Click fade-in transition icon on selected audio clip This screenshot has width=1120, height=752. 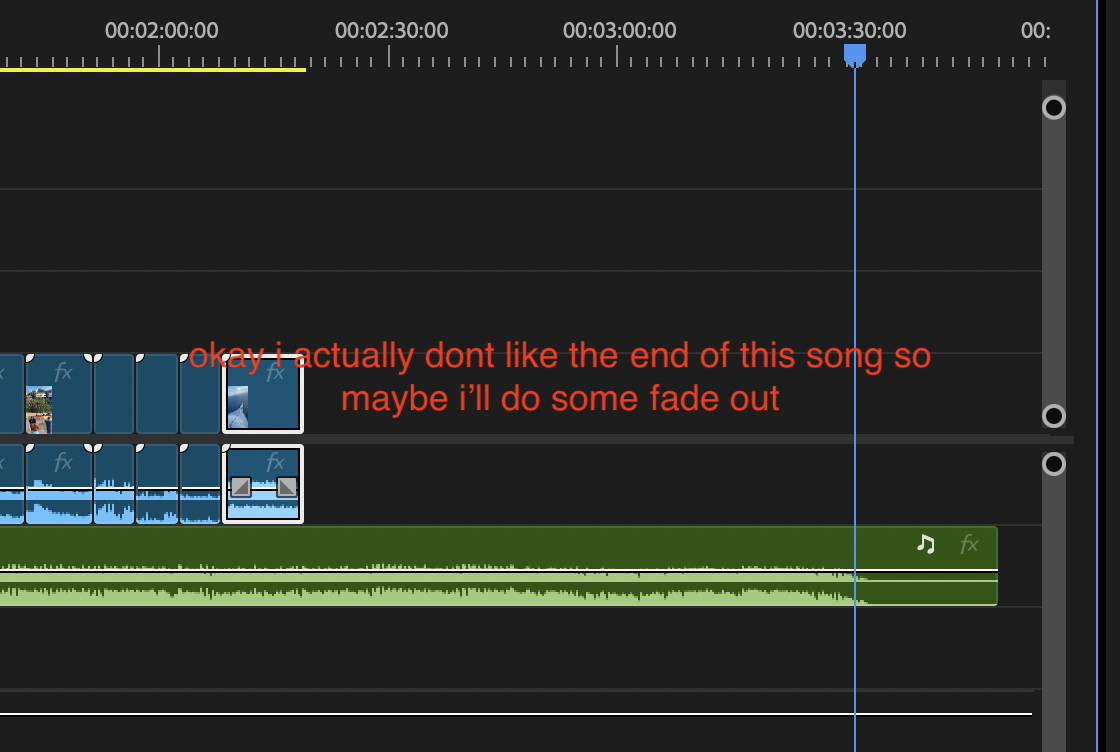pyautogui.click(x=241, y=487)
